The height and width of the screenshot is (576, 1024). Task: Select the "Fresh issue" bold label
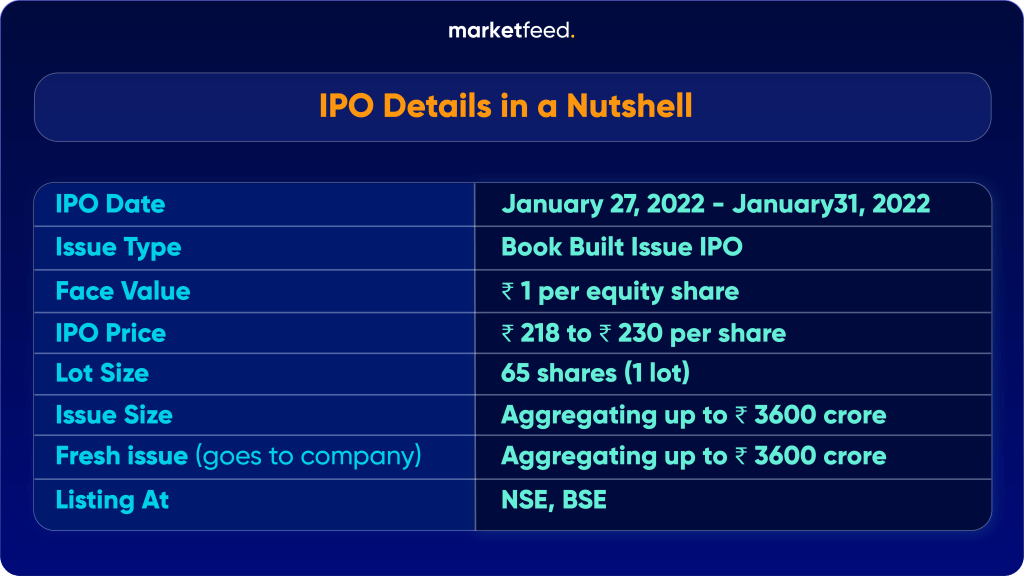pyautogui.click(x=121, y=456)
